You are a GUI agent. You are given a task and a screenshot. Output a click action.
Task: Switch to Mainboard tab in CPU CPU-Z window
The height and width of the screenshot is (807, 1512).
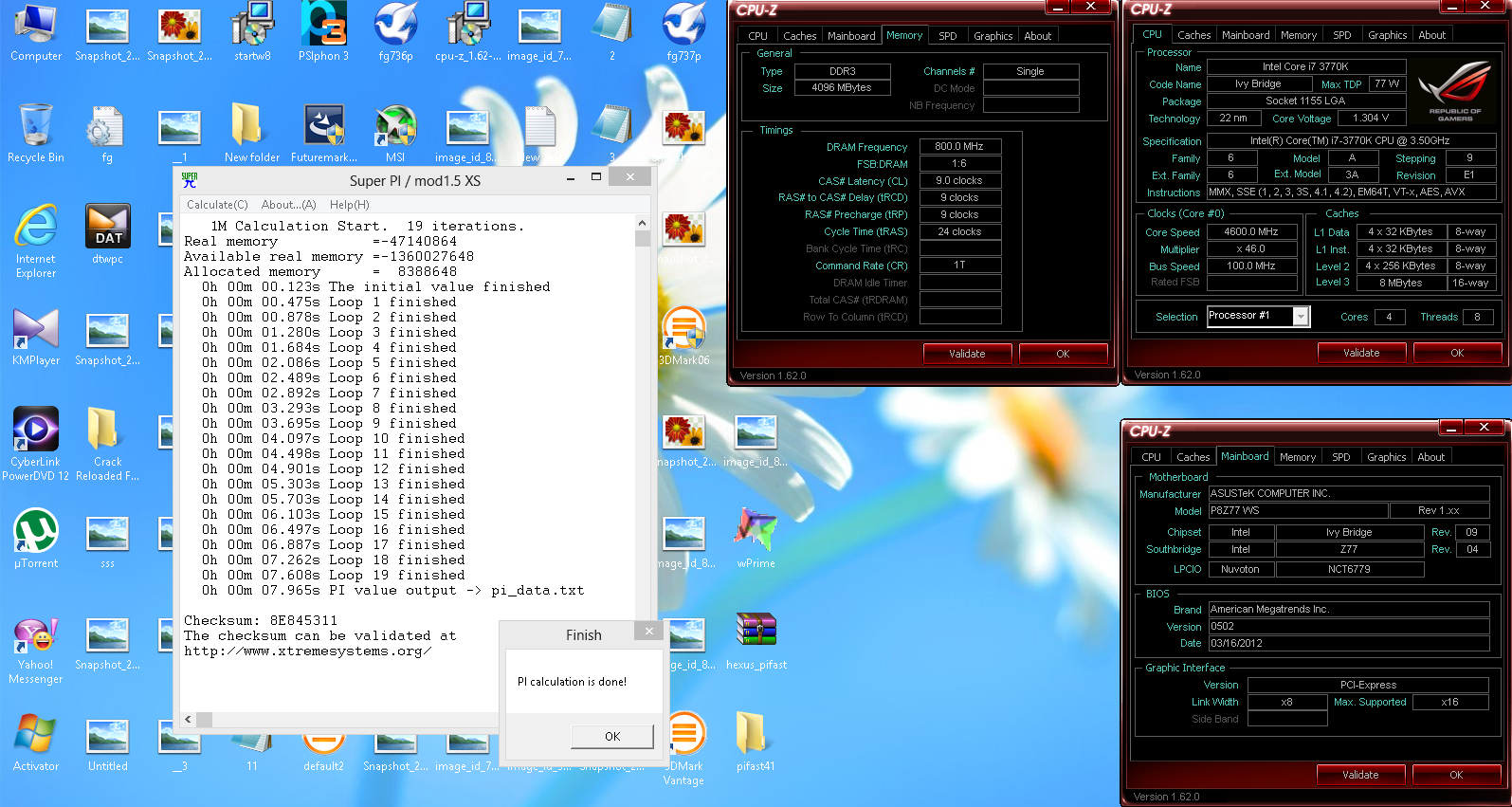1246,35
